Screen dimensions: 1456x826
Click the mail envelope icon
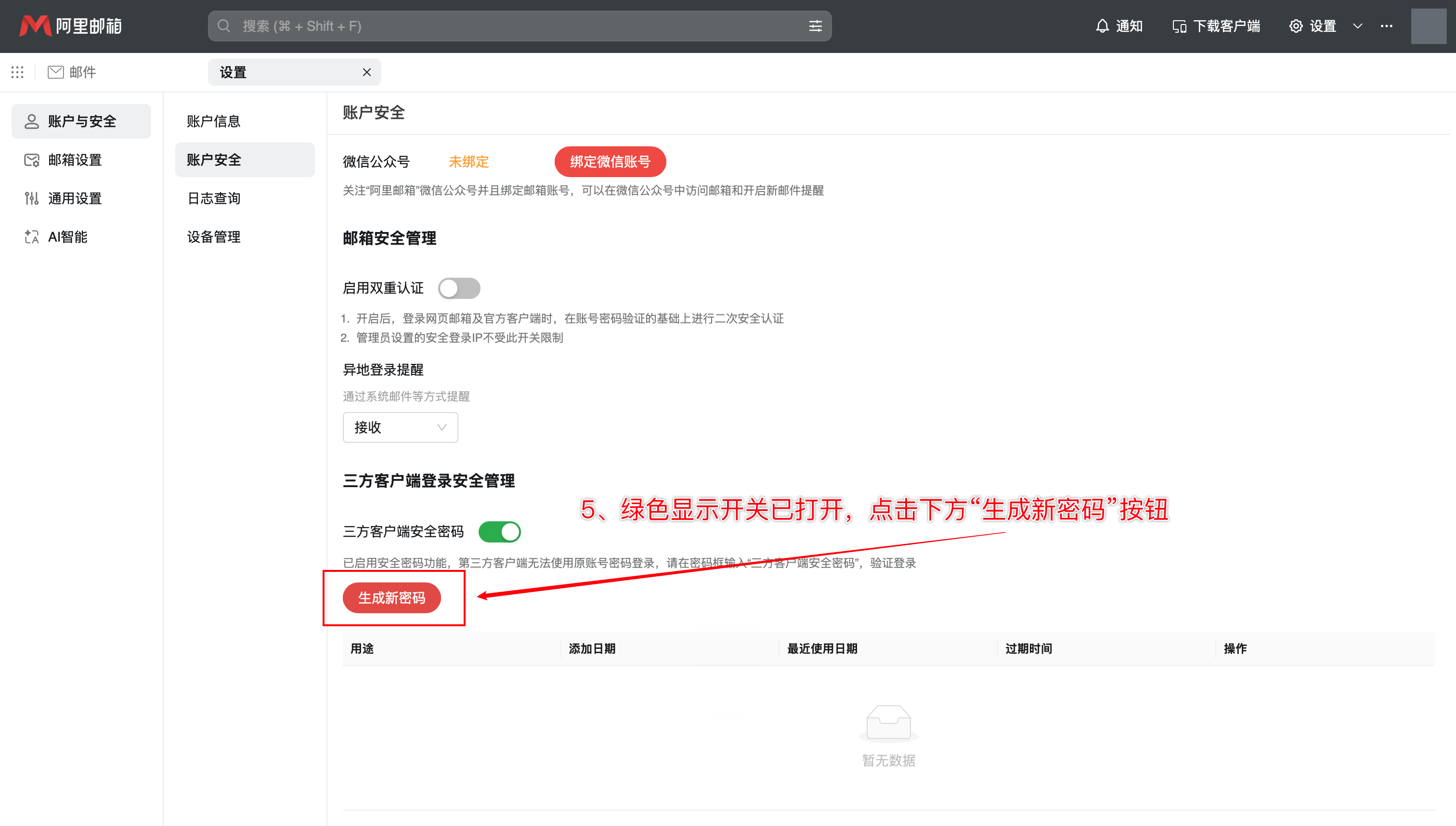coord(55,72)
